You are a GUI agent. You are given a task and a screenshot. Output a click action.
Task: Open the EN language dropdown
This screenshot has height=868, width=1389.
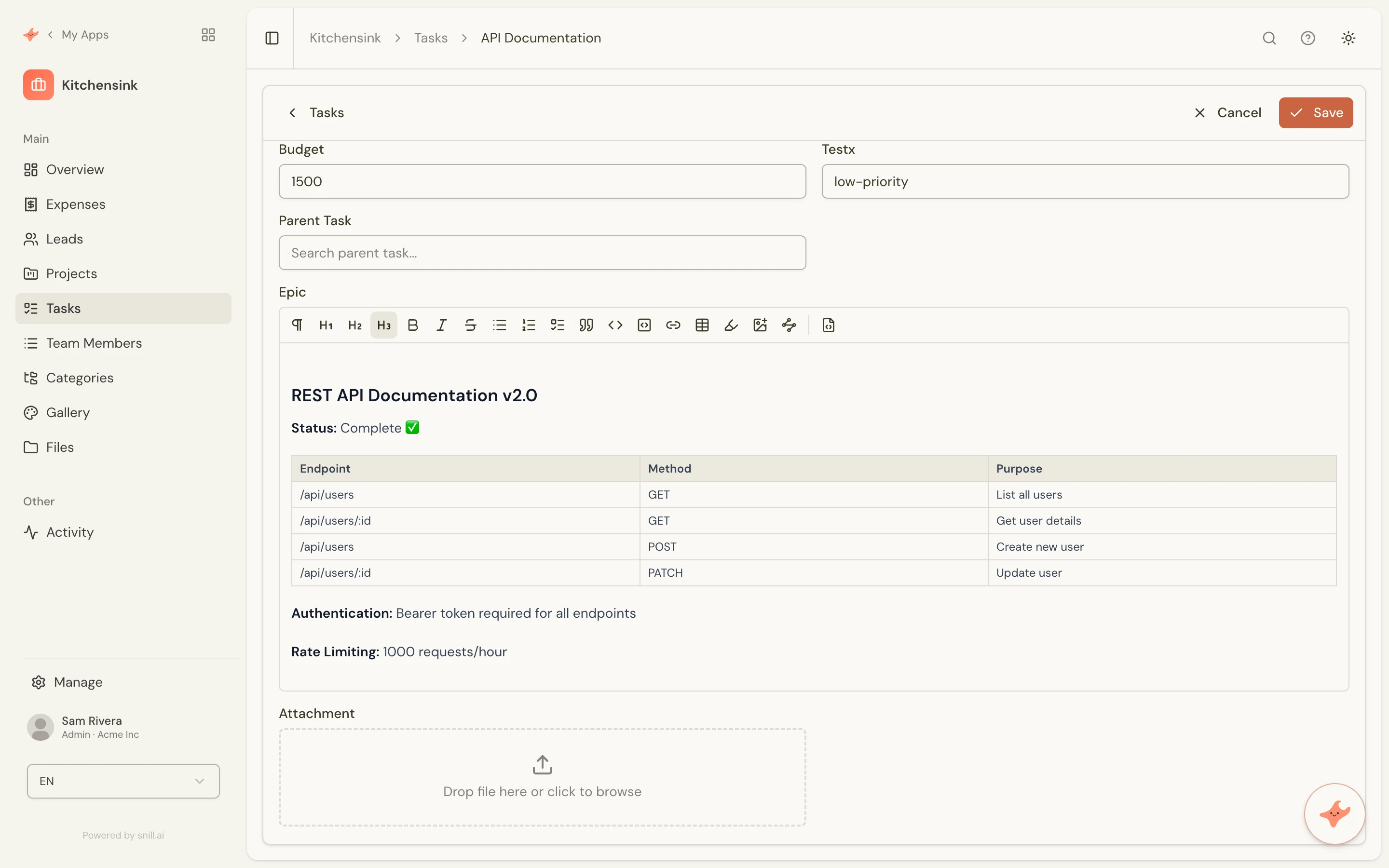(123, 781)
